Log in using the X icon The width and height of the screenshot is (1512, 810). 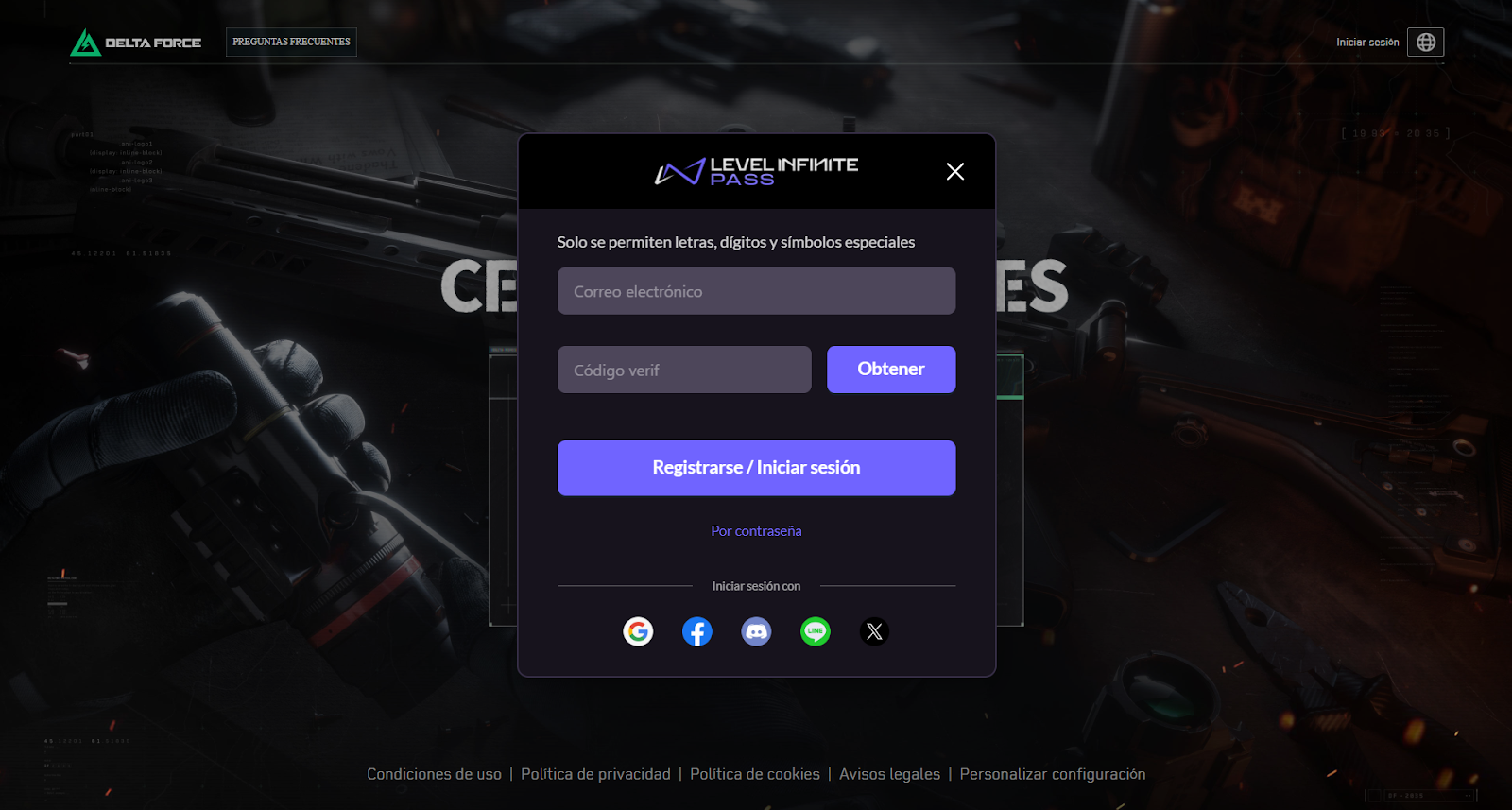[x=874, y=631]
